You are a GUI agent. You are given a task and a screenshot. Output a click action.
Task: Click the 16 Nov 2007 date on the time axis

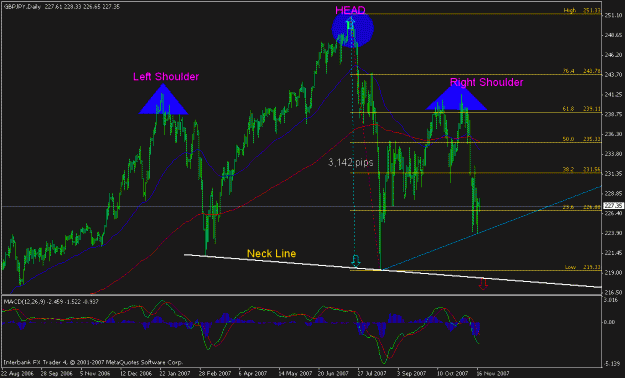[x=493, y=374]
